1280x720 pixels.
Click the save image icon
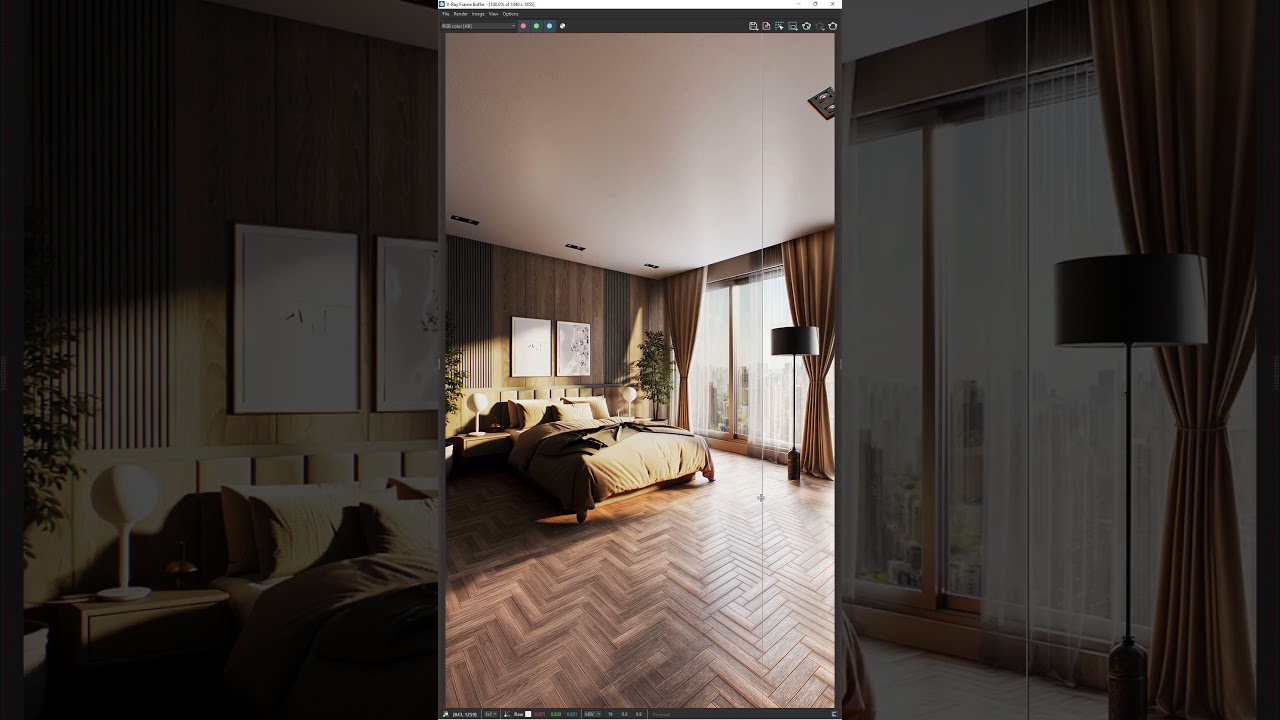pyautogui.click(x=753, y=26)
